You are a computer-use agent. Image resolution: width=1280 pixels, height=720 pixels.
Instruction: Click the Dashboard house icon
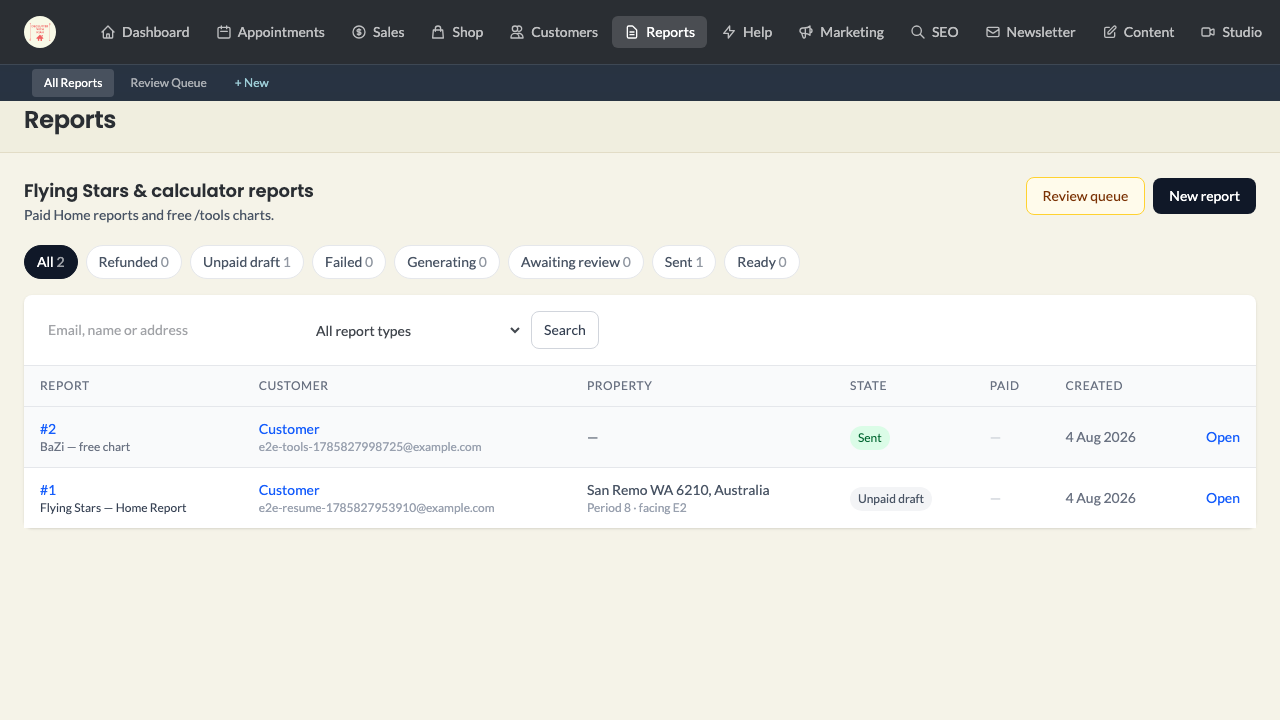[x=108, y=32]
